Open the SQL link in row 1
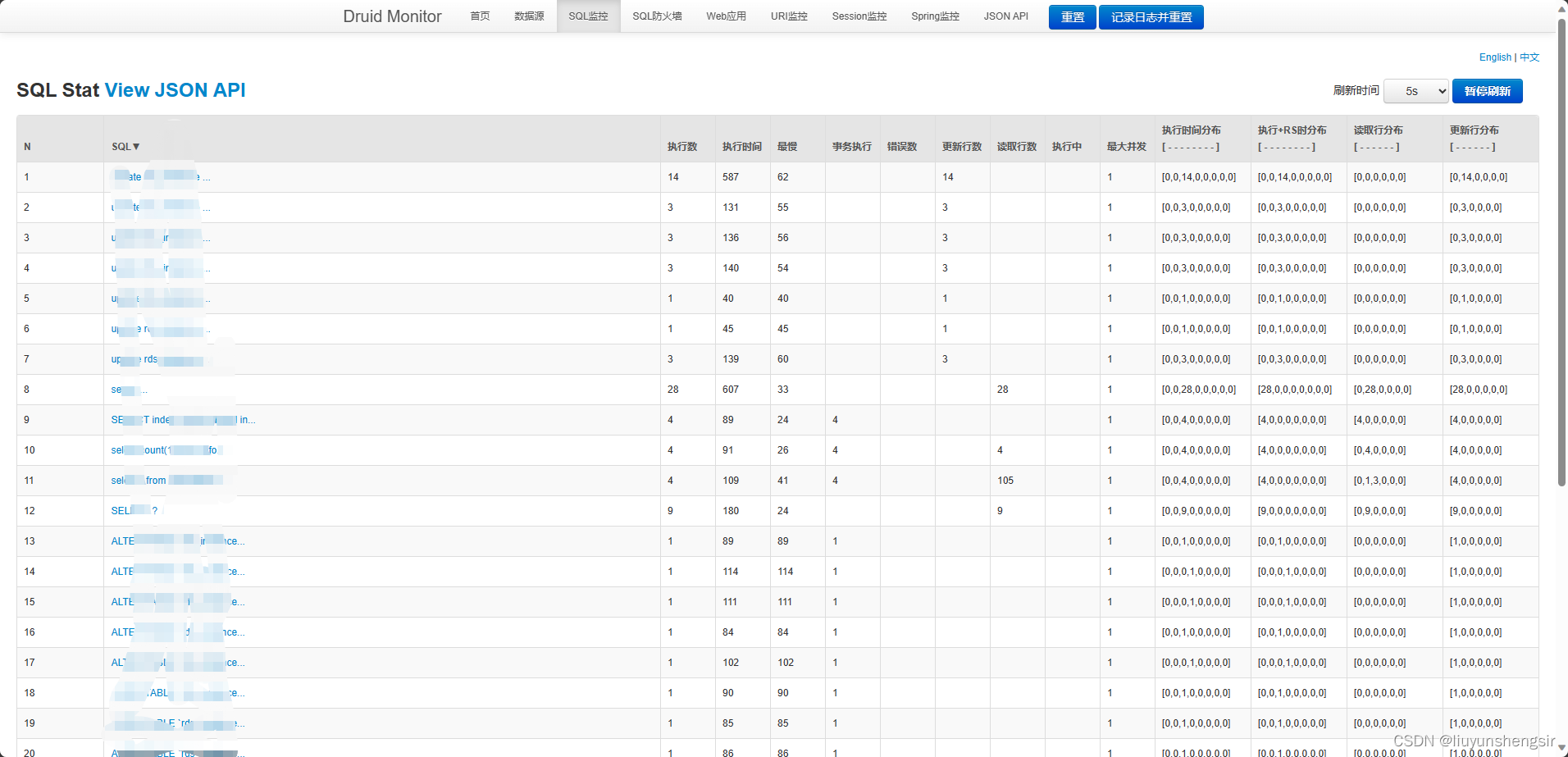This screenshot has width=1568, height=757. (x=161, y=177)
